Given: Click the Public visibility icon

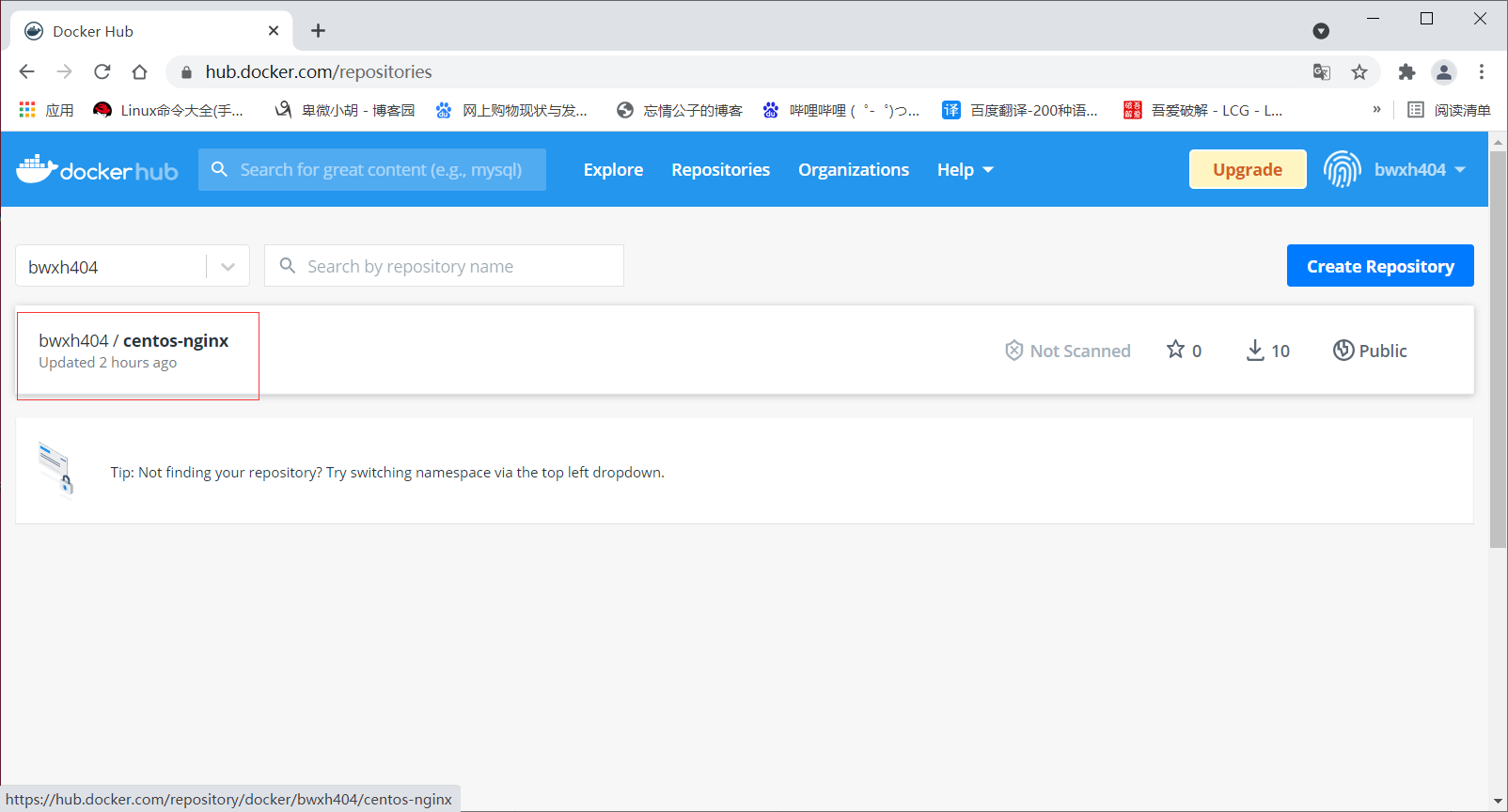Looking at the screenshot, I should pyautogui.click(x=1343, y=350).
